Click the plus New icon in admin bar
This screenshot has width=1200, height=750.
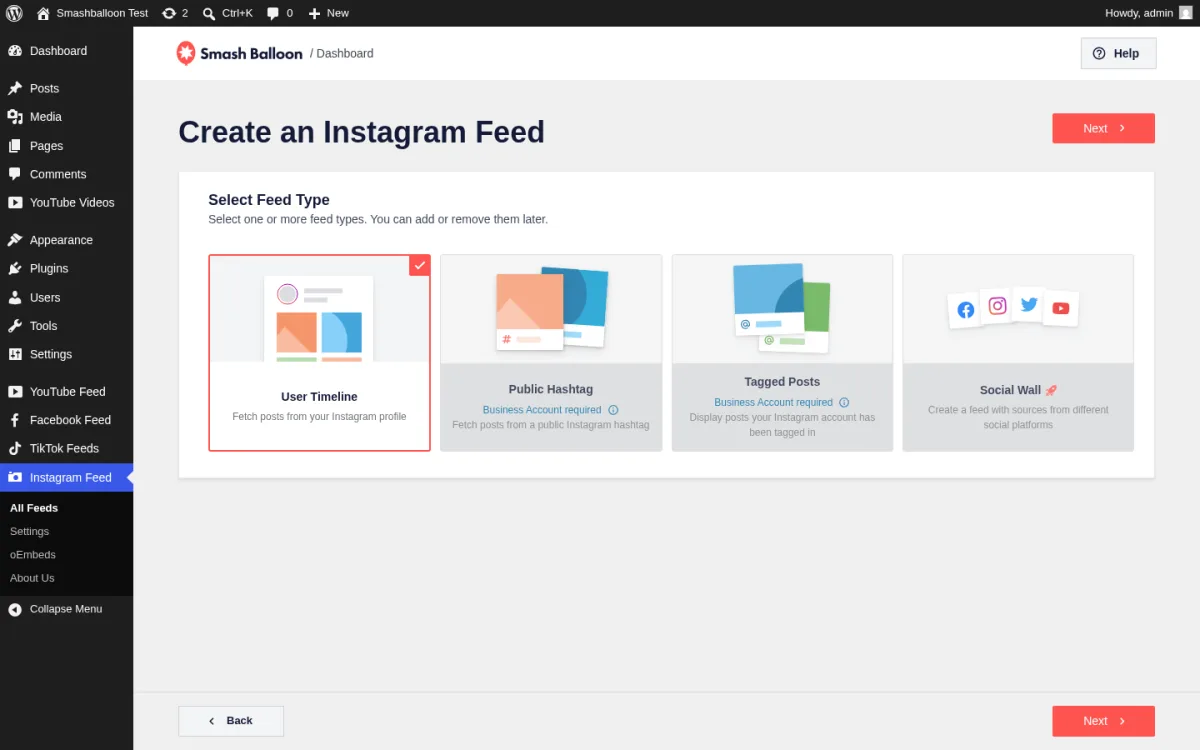[x=314, y=13]
